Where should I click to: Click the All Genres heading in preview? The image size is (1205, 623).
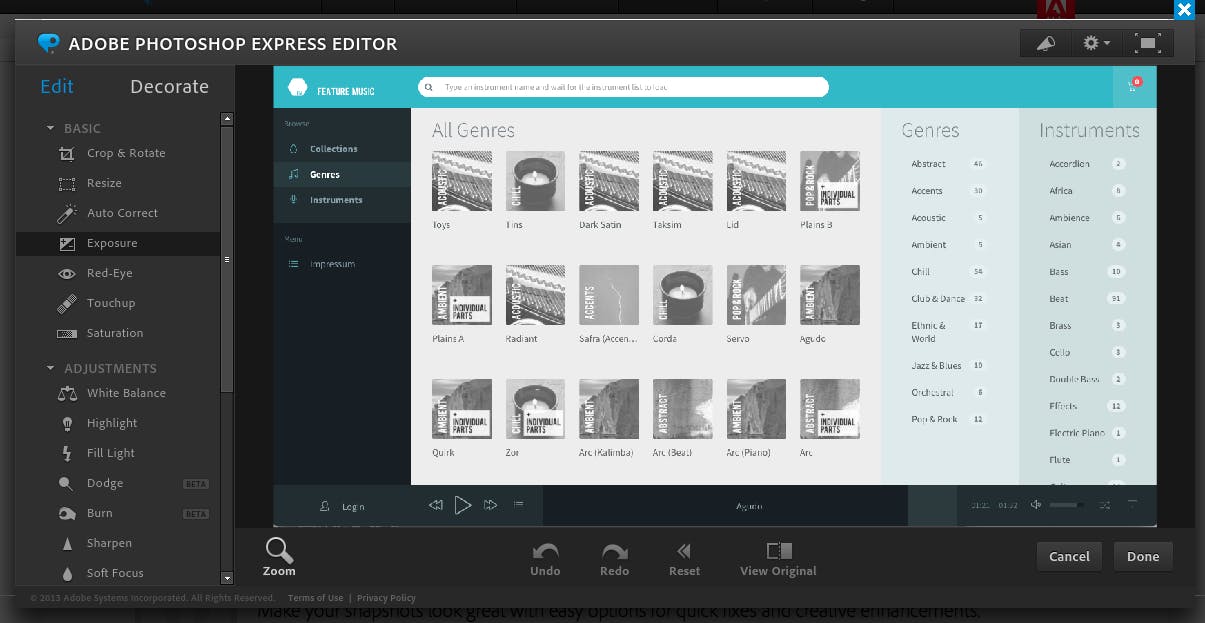point(473,130)
